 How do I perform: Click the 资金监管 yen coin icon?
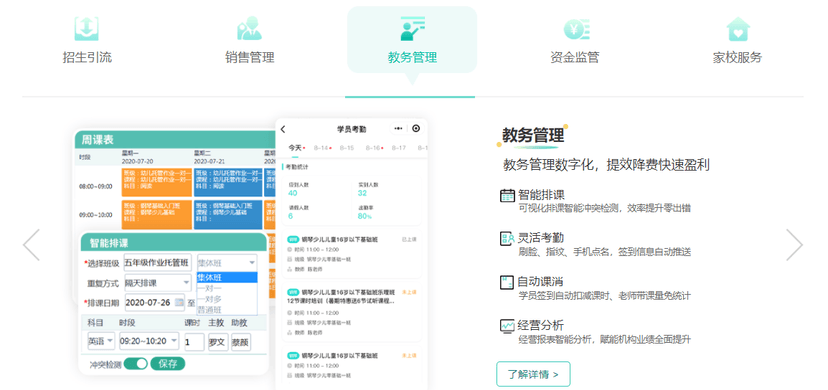click(575, 28)
